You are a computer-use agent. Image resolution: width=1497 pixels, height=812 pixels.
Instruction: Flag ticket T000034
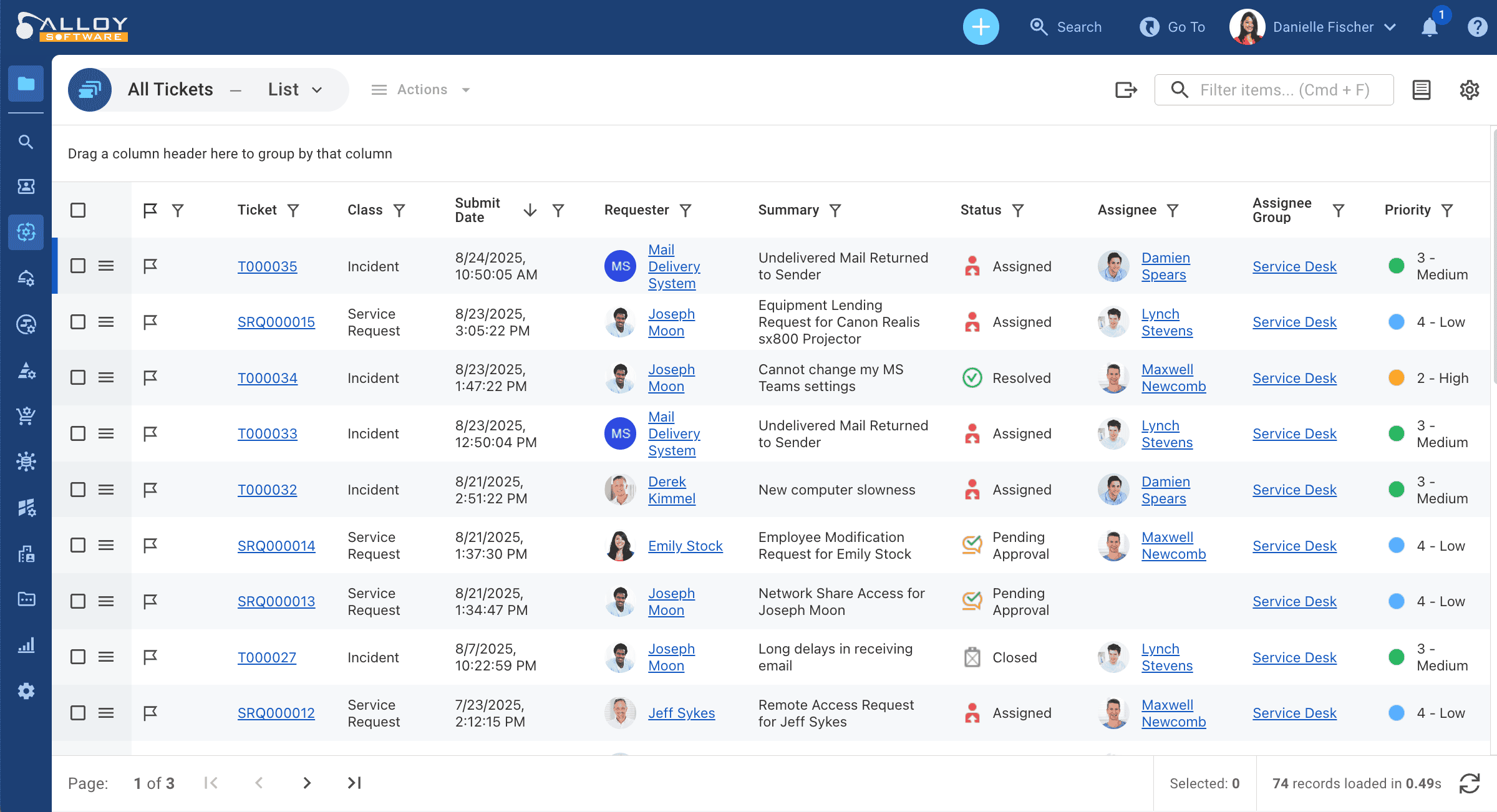(x=150, y=378)
